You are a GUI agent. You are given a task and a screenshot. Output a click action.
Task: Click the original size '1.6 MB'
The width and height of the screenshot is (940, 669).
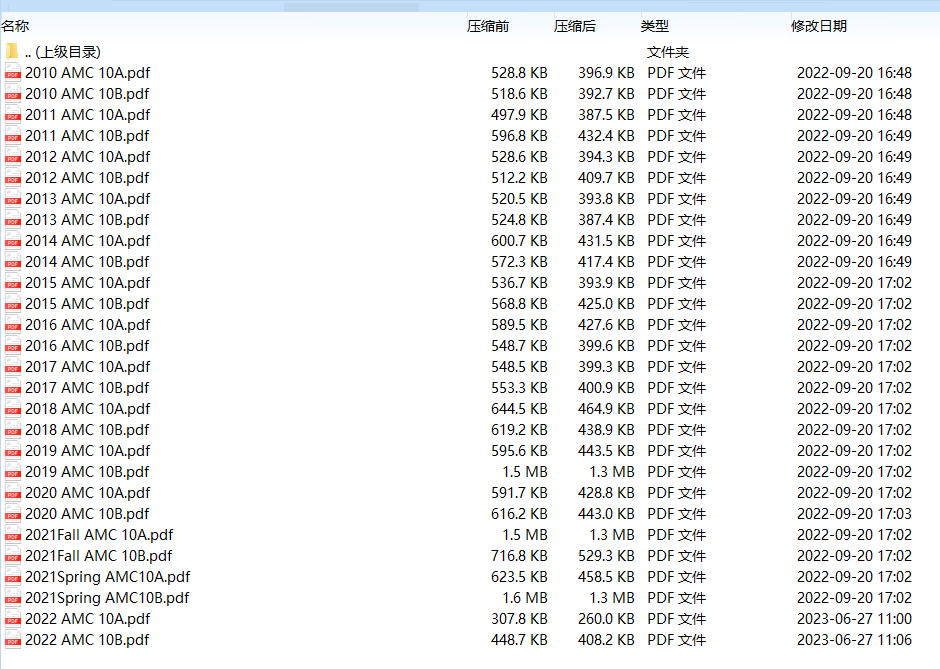coord(525,597)
